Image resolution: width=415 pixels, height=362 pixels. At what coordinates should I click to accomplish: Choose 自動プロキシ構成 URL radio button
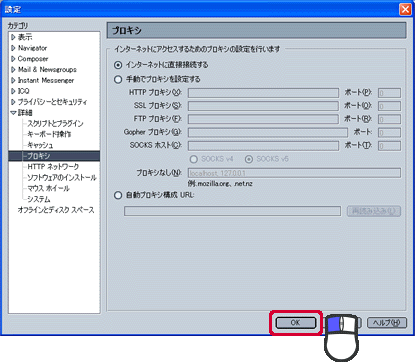click(118, 195)
